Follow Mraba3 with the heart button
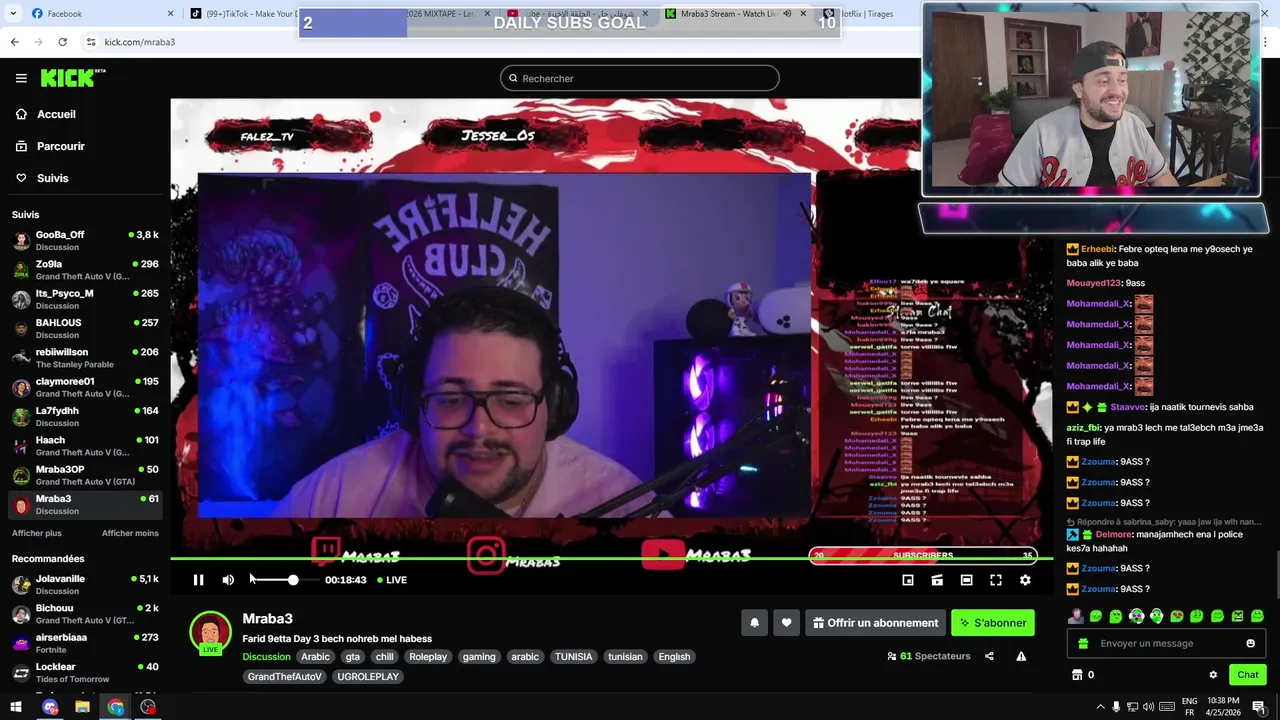Viewport: 1280px width, 720px height. click(787, 623)
